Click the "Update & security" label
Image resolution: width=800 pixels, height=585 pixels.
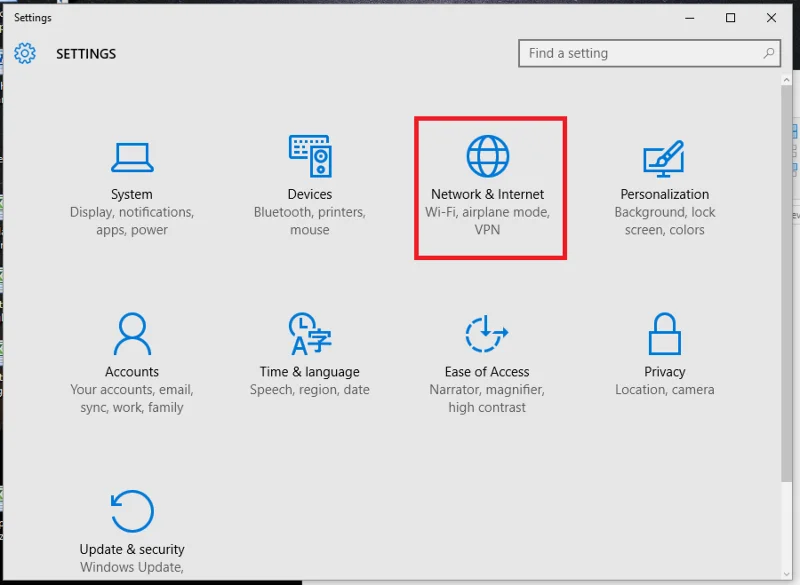[x=132, y=549]
